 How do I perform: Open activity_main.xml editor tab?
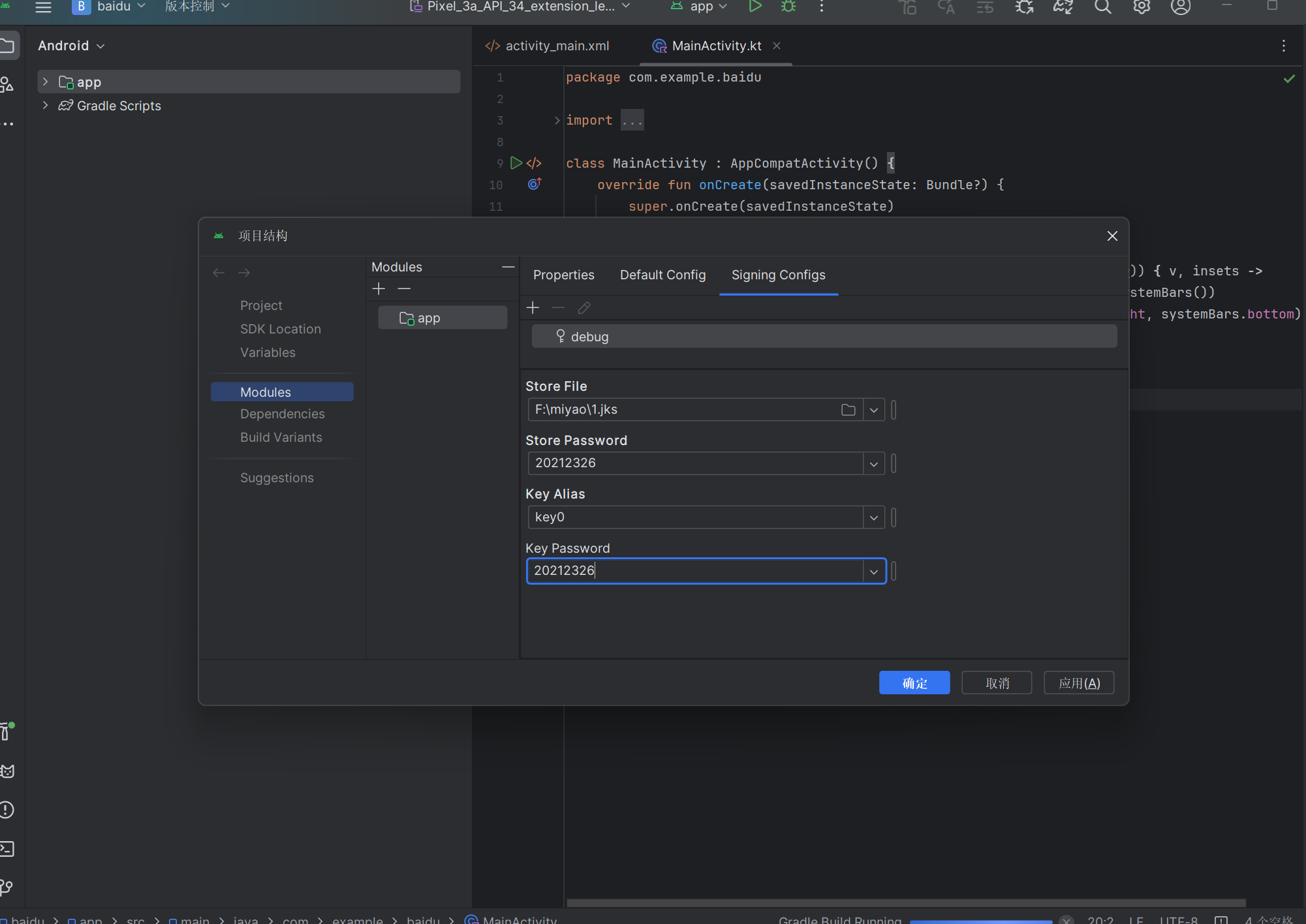tap(556, 46)
